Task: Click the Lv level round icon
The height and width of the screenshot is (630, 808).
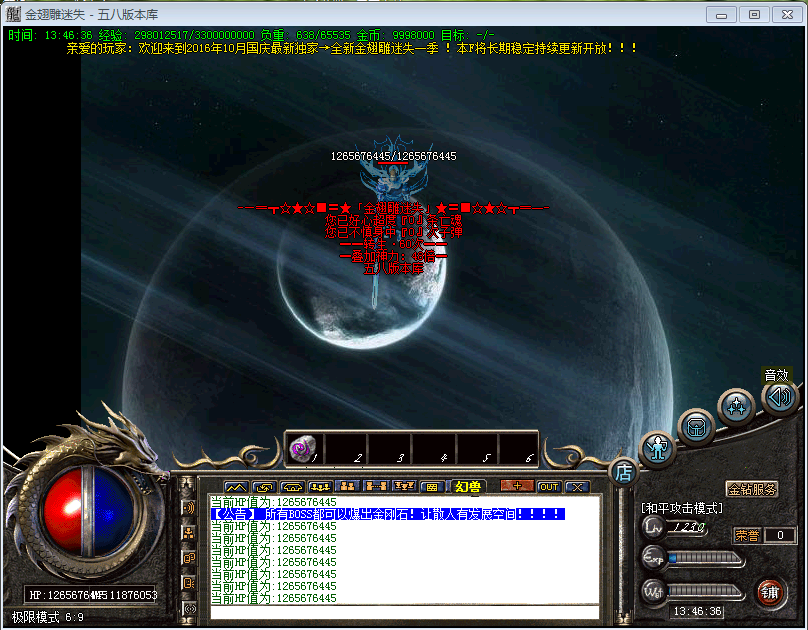Action: (653, 526)
